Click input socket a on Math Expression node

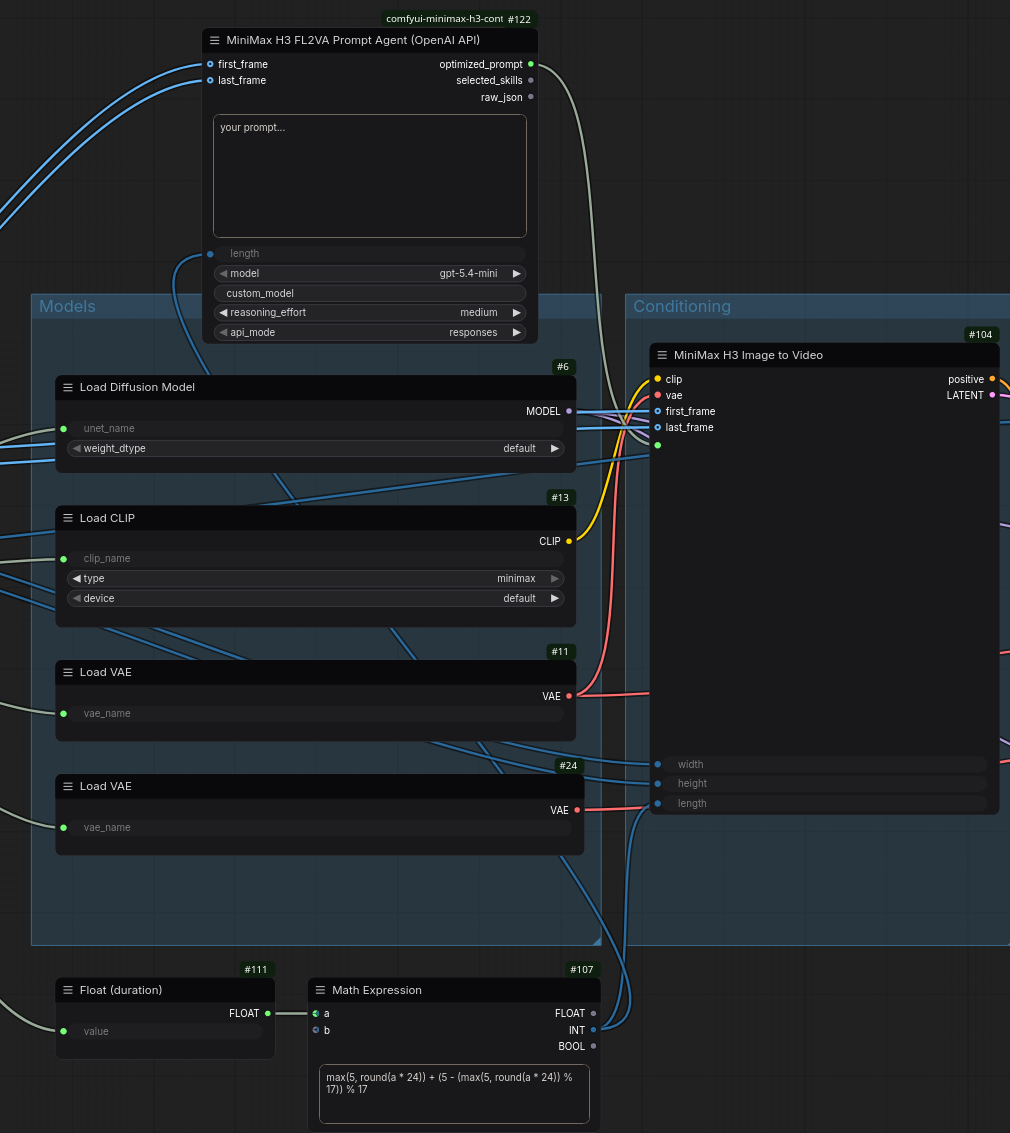pyautogui.click(x=316, y=1013)
